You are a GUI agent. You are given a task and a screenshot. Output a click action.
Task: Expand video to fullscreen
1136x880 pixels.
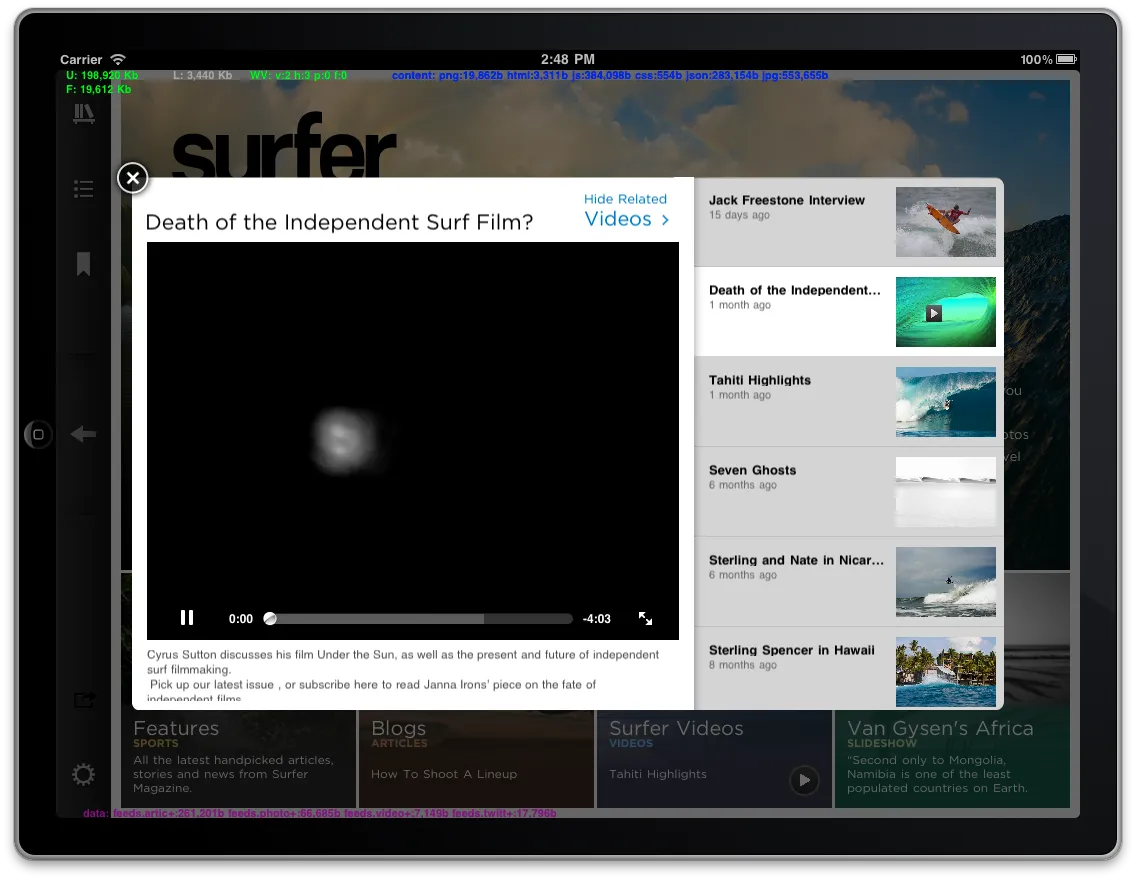click(646, 618)
